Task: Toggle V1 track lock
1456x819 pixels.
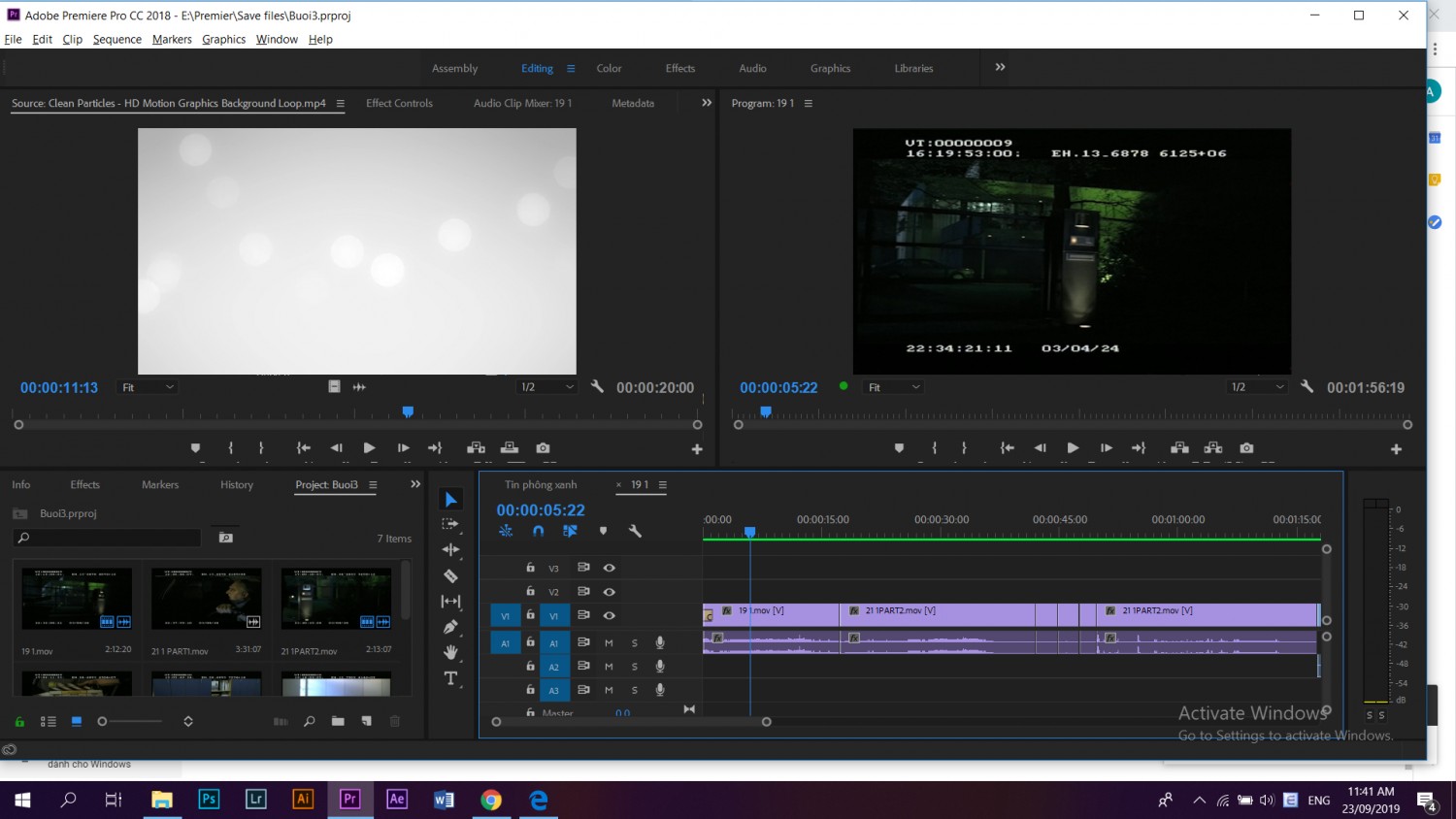Action: (x=530, y=614)
